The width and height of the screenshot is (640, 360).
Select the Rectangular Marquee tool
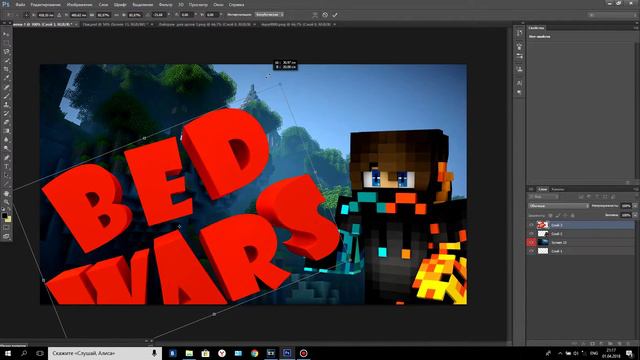click(6, 43)
